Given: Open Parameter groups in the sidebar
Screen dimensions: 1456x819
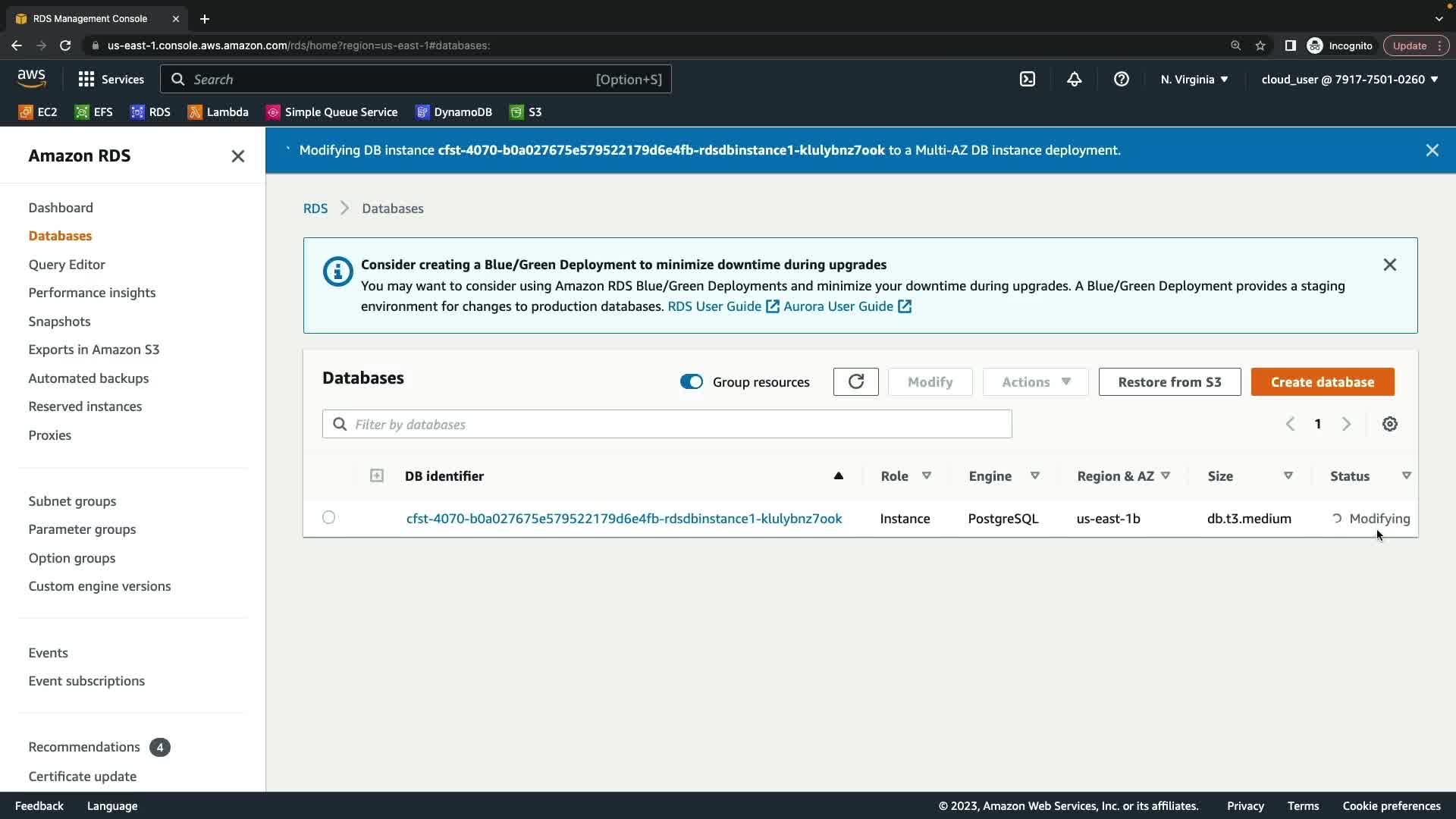Looking at the screenshot, I should (82, 529).
